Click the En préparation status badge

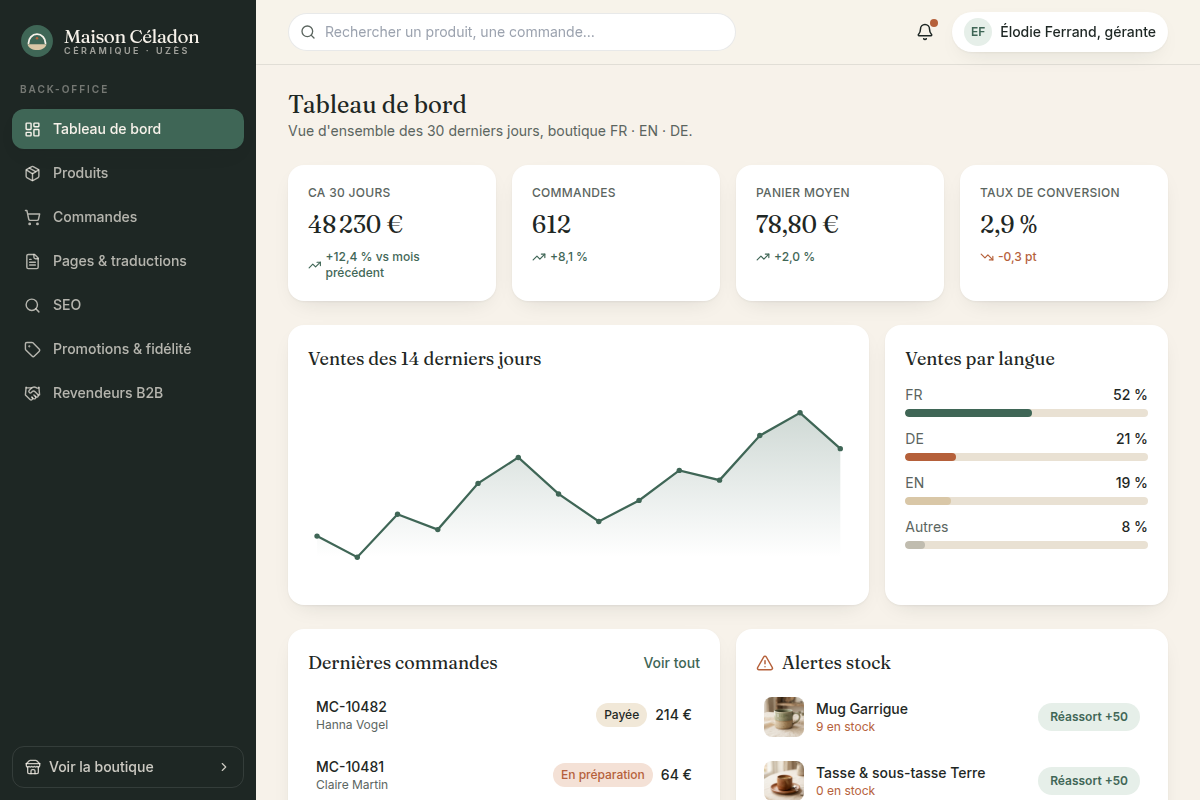tap(603, 775)
